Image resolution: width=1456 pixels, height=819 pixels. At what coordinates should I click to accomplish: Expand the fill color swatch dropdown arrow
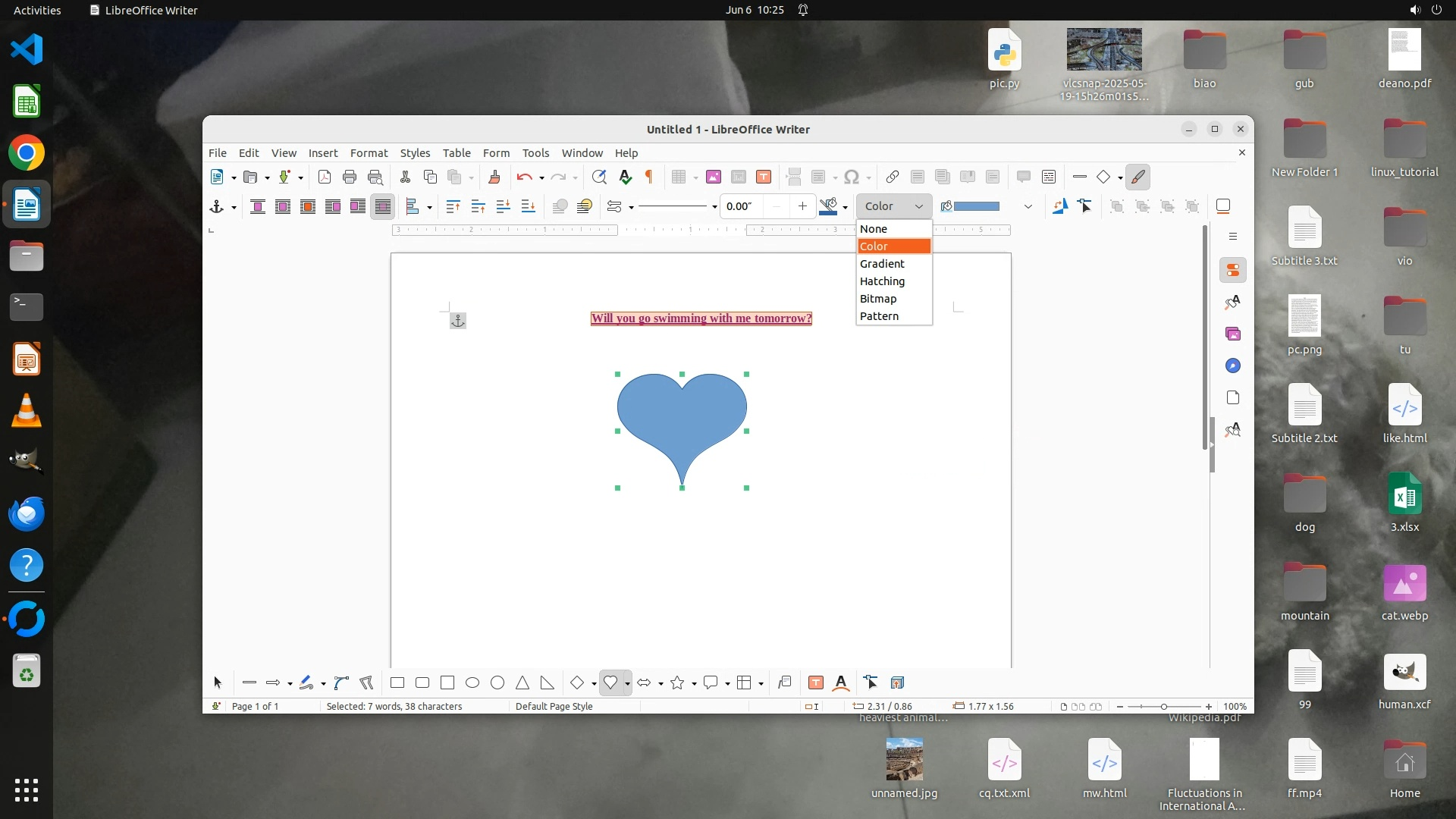[1028, 206]
